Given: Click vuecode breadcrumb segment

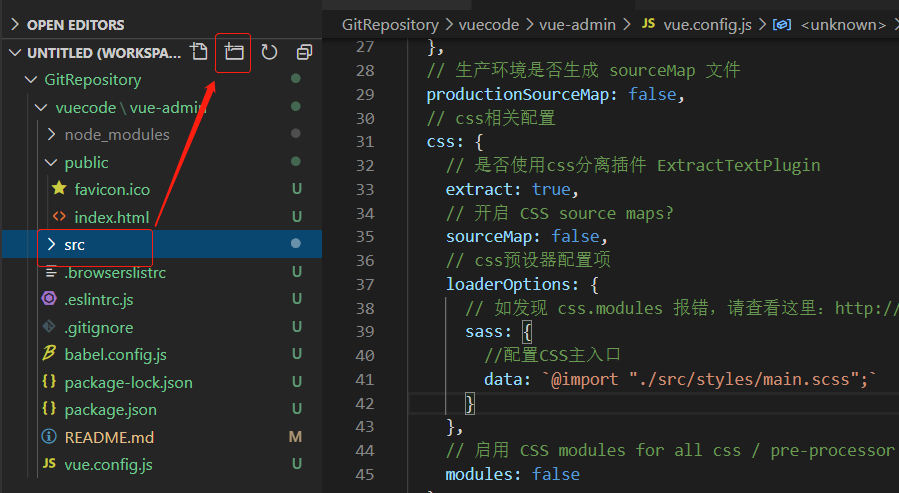Looking at the screenshot, I should coord(489,25).
